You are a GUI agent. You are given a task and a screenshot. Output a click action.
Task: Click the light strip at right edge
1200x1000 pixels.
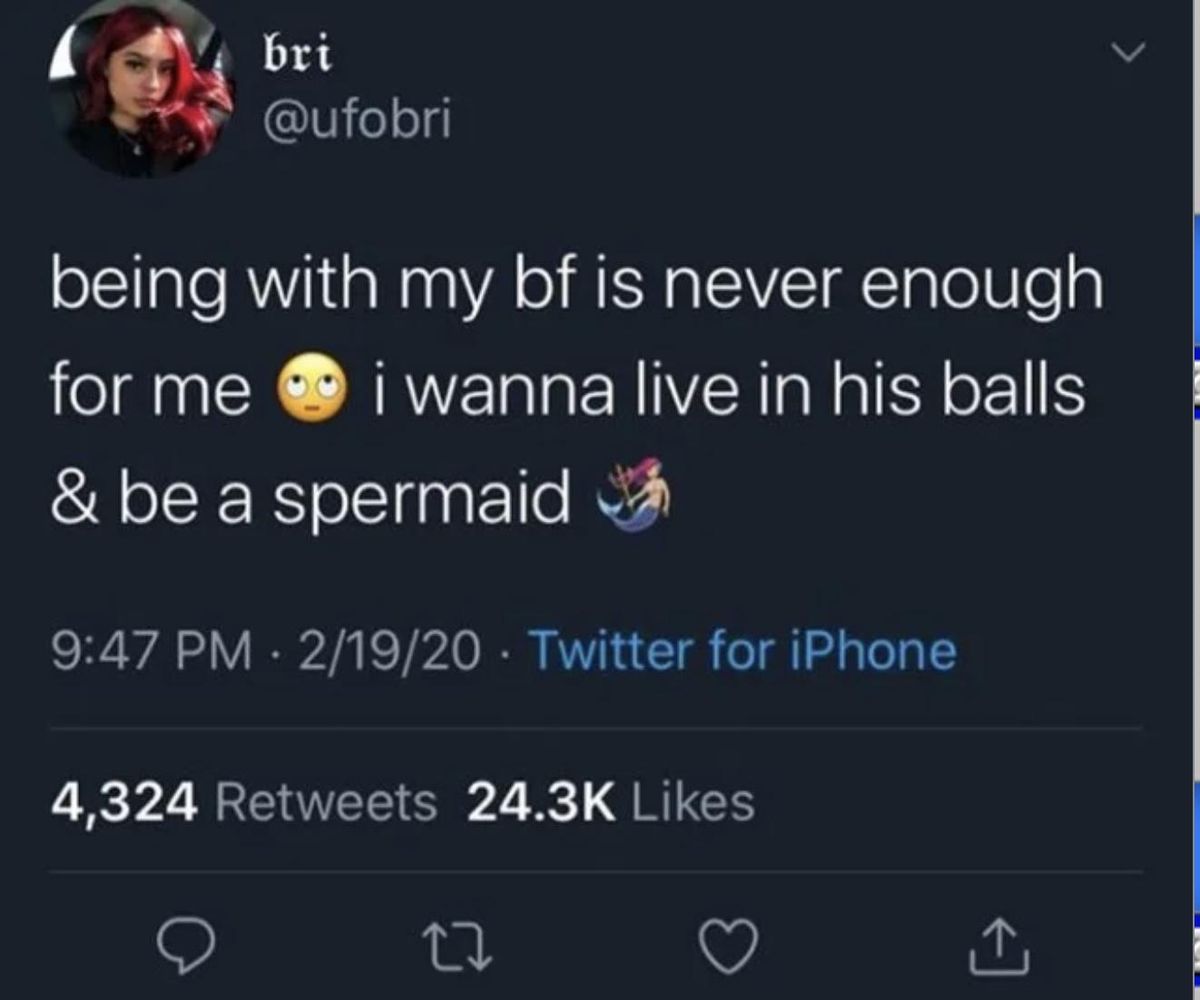[x=1196, y=500]
